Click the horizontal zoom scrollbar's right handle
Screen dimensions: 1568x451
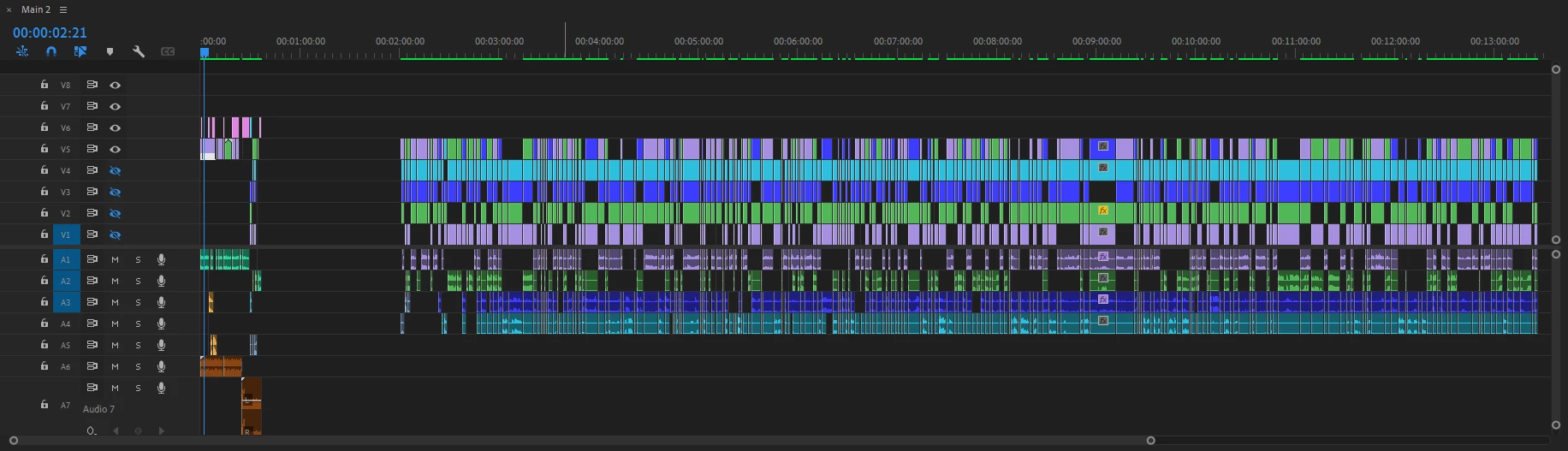click(1151, 441)
